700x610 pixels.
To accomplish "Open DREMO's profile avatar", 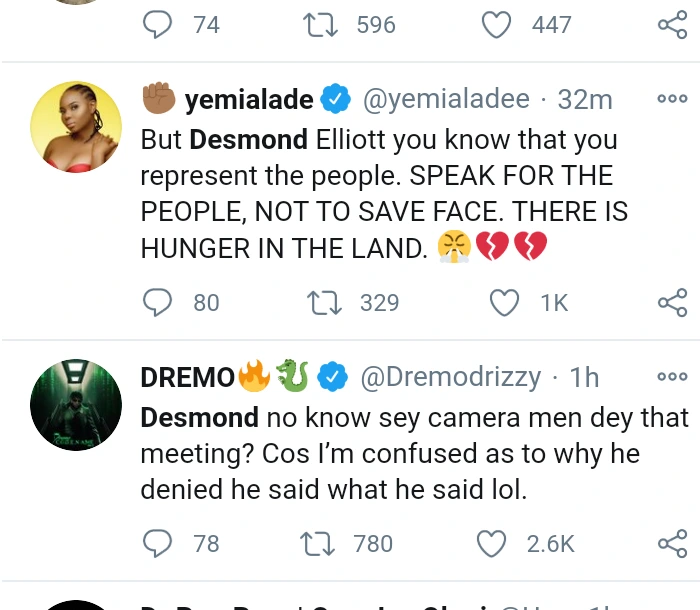I will [x=69, y=404].
